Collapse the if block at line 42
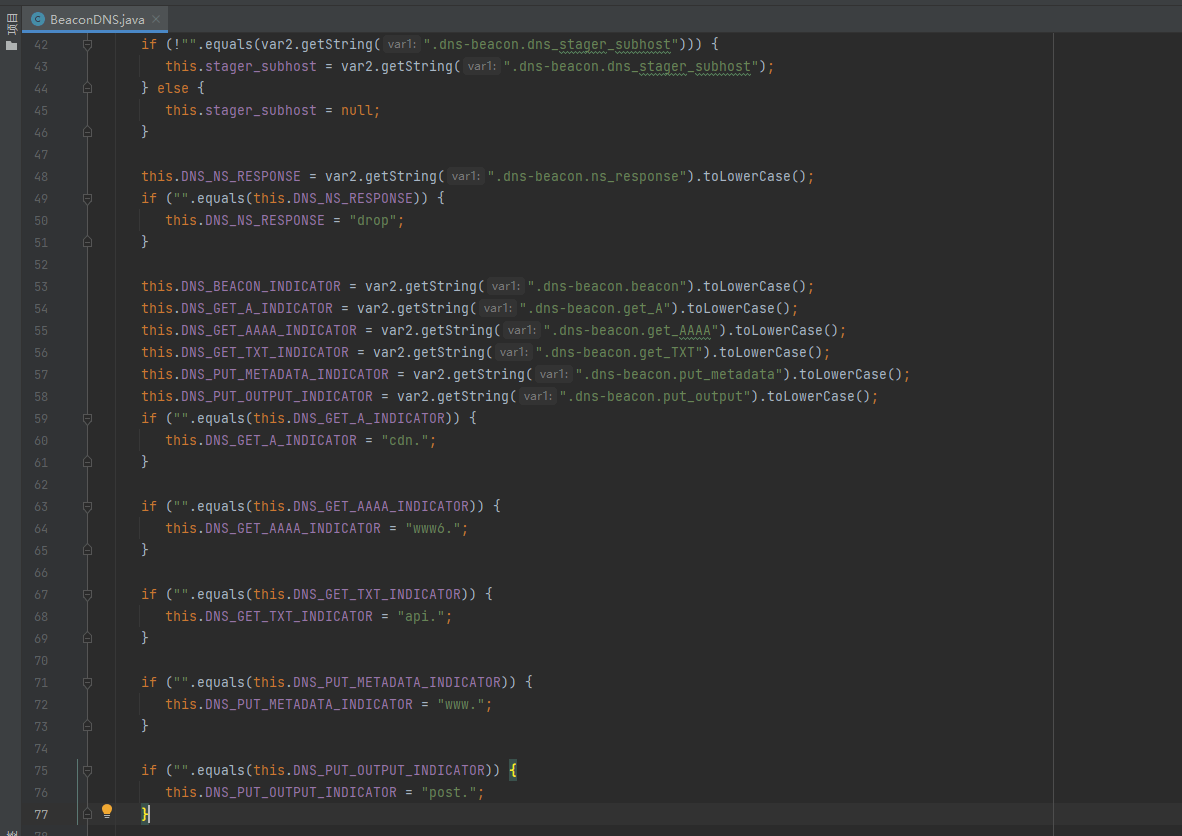The image size is (1182, 836). pyautogui.click(x=87, y=45)
